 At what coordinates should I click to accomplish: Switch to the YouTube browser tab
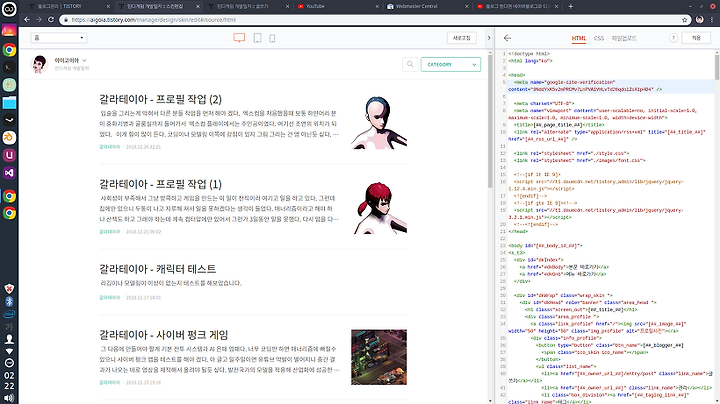point(339,6)
